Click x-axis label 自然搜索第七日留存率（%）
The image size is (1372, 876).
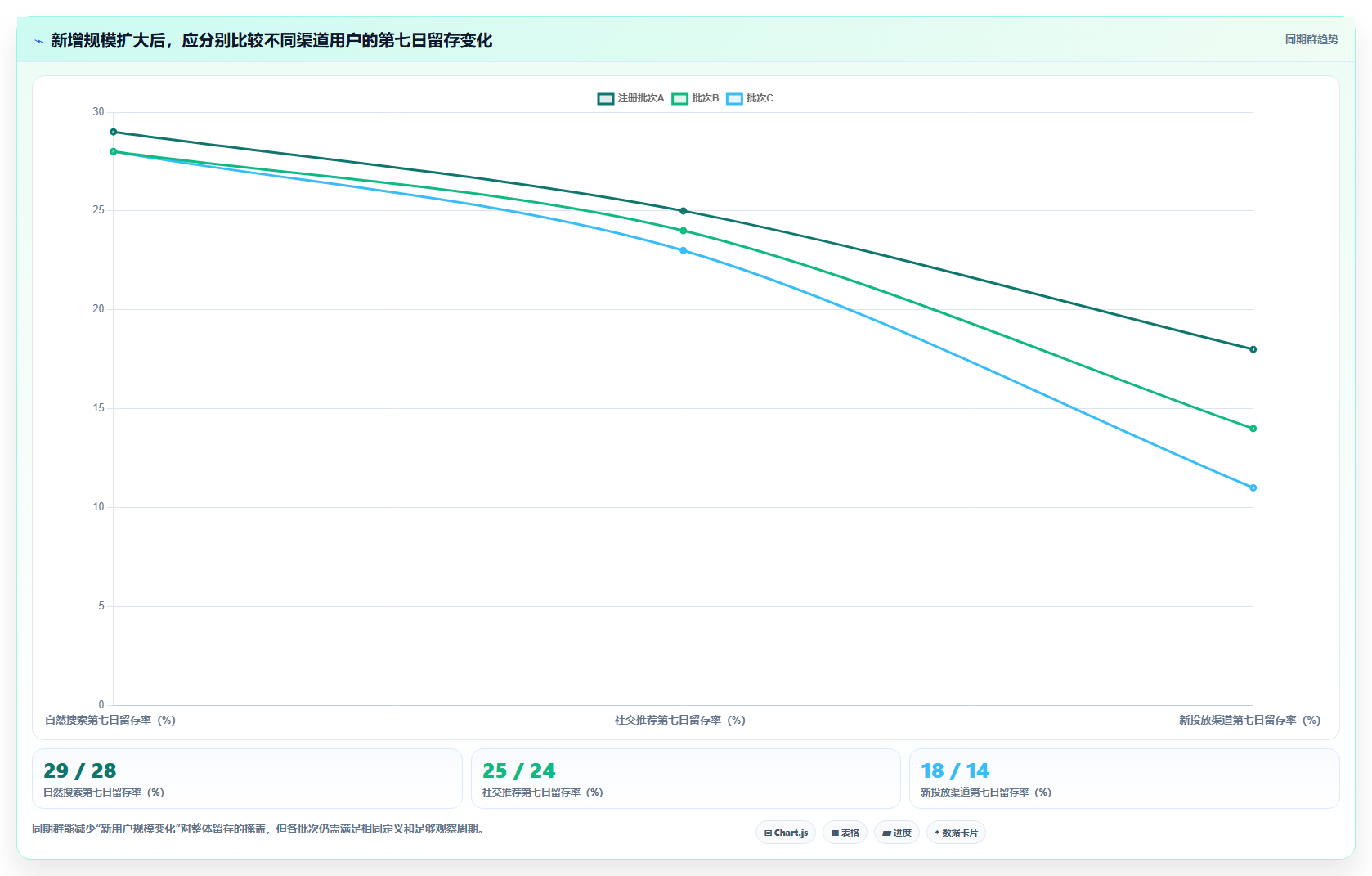110,720
